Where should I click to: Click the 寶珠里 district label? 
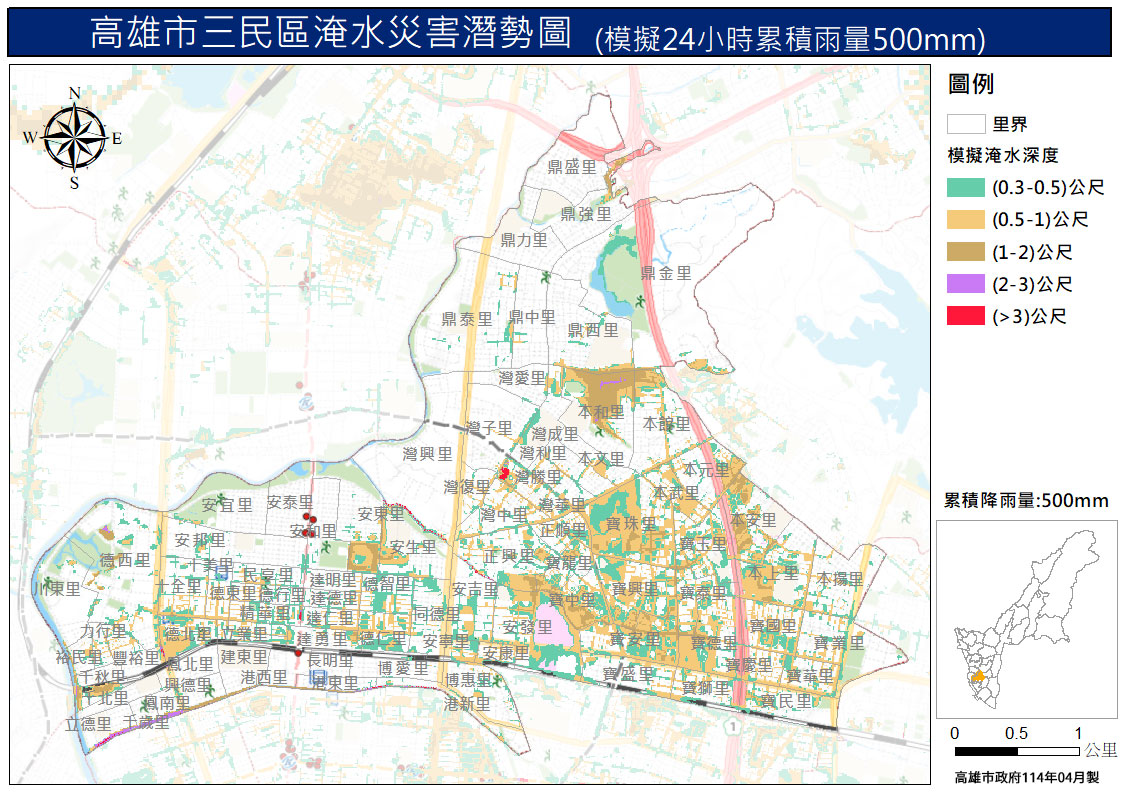tap(631, 524)
